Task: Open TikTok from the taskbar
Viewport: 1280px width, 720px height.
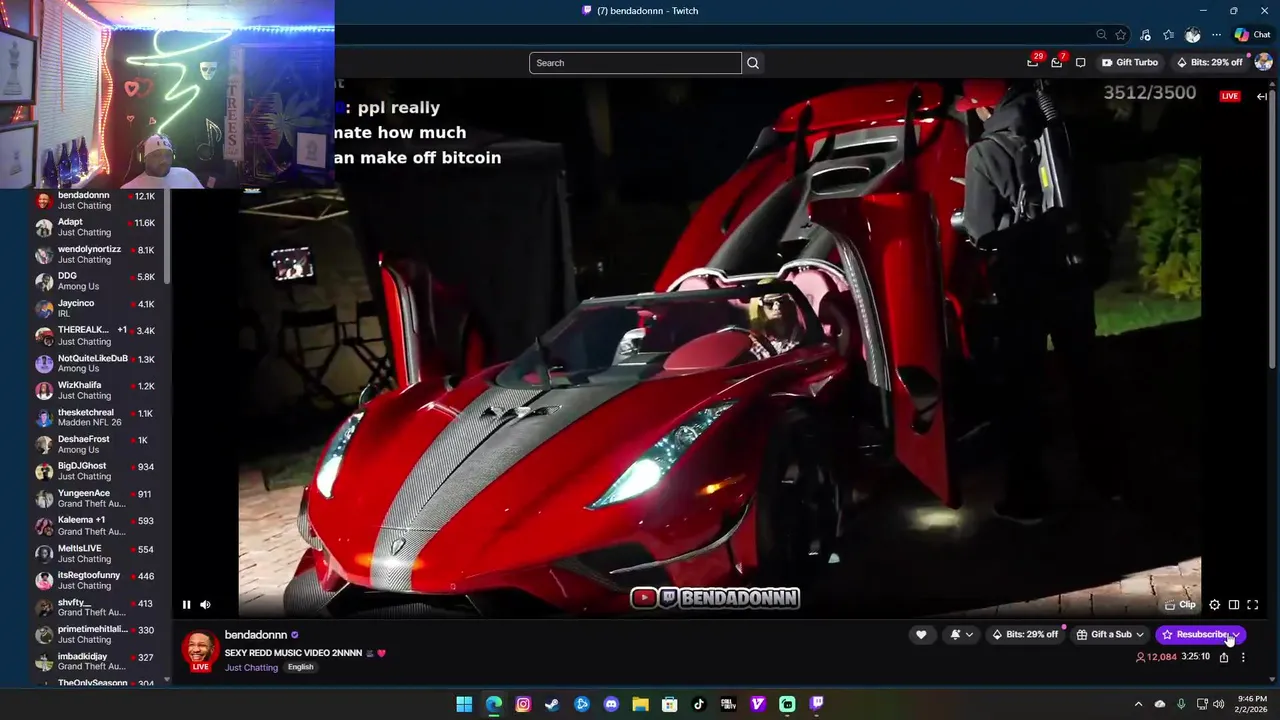Action: (x=699, y=704)
